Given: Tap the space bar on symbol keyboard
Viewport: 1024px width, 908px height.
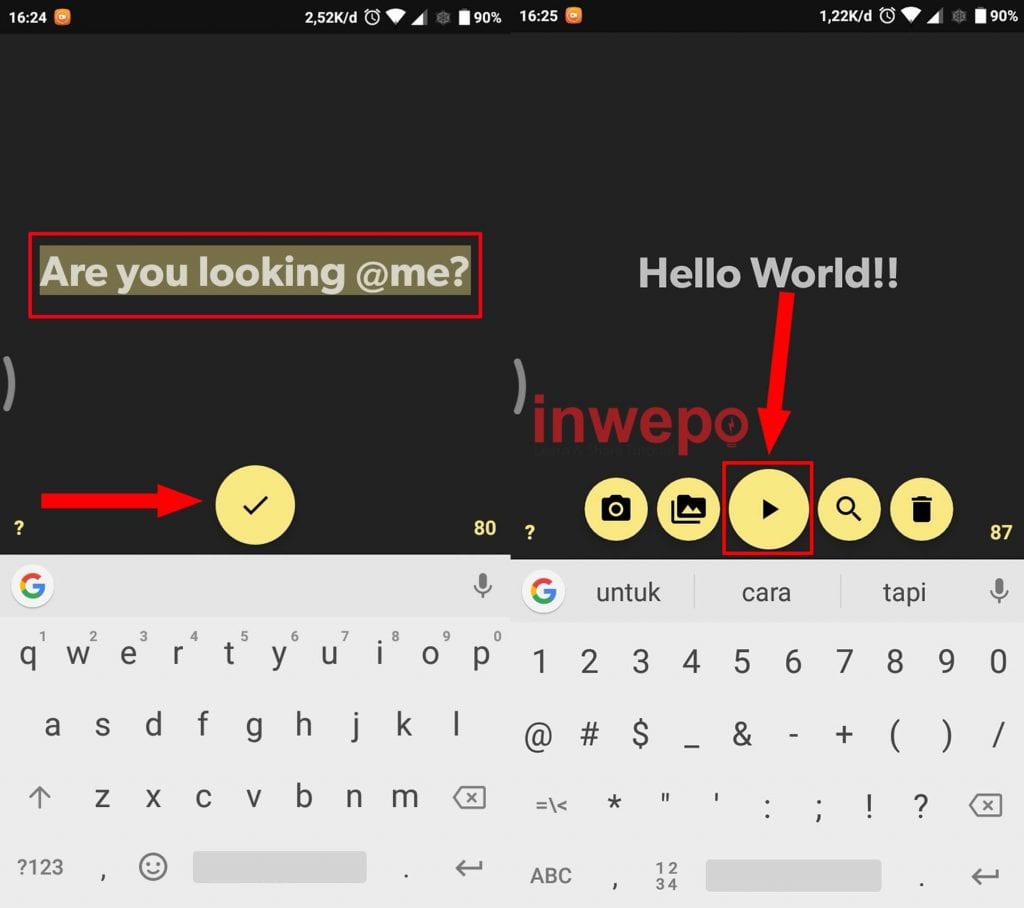Looking at the screenshot, I should [x=793, y=875].
